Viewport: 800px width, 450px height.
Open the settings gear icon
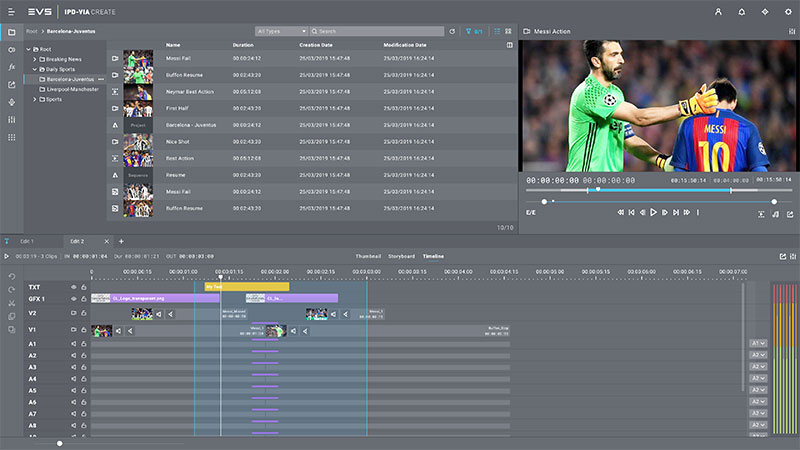788,11
